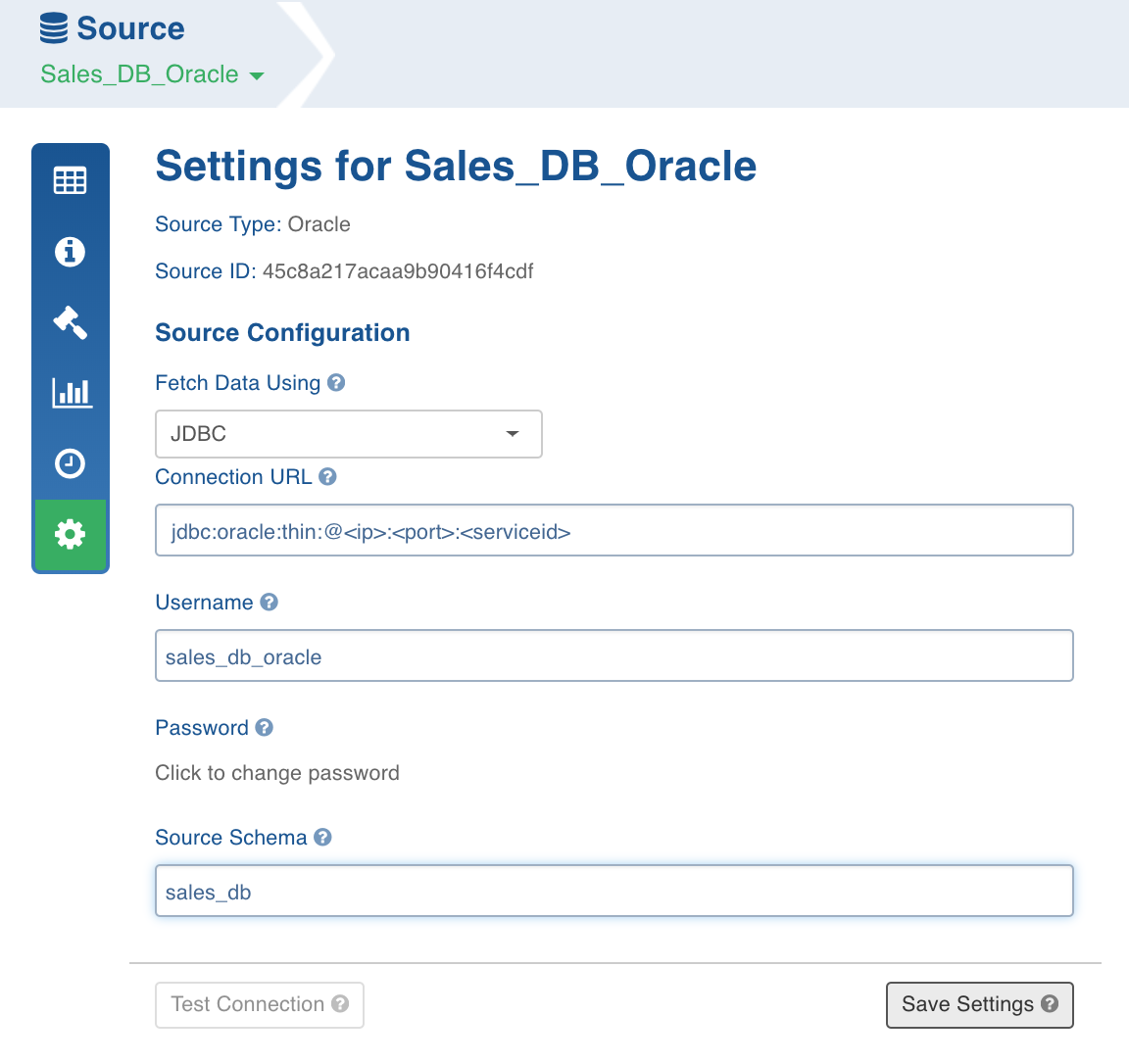The height and width of the screenshot is (1064, 1129).
Task: Click the 'Settings for Sales_DB_Oracle' heading
Action: 456,167
